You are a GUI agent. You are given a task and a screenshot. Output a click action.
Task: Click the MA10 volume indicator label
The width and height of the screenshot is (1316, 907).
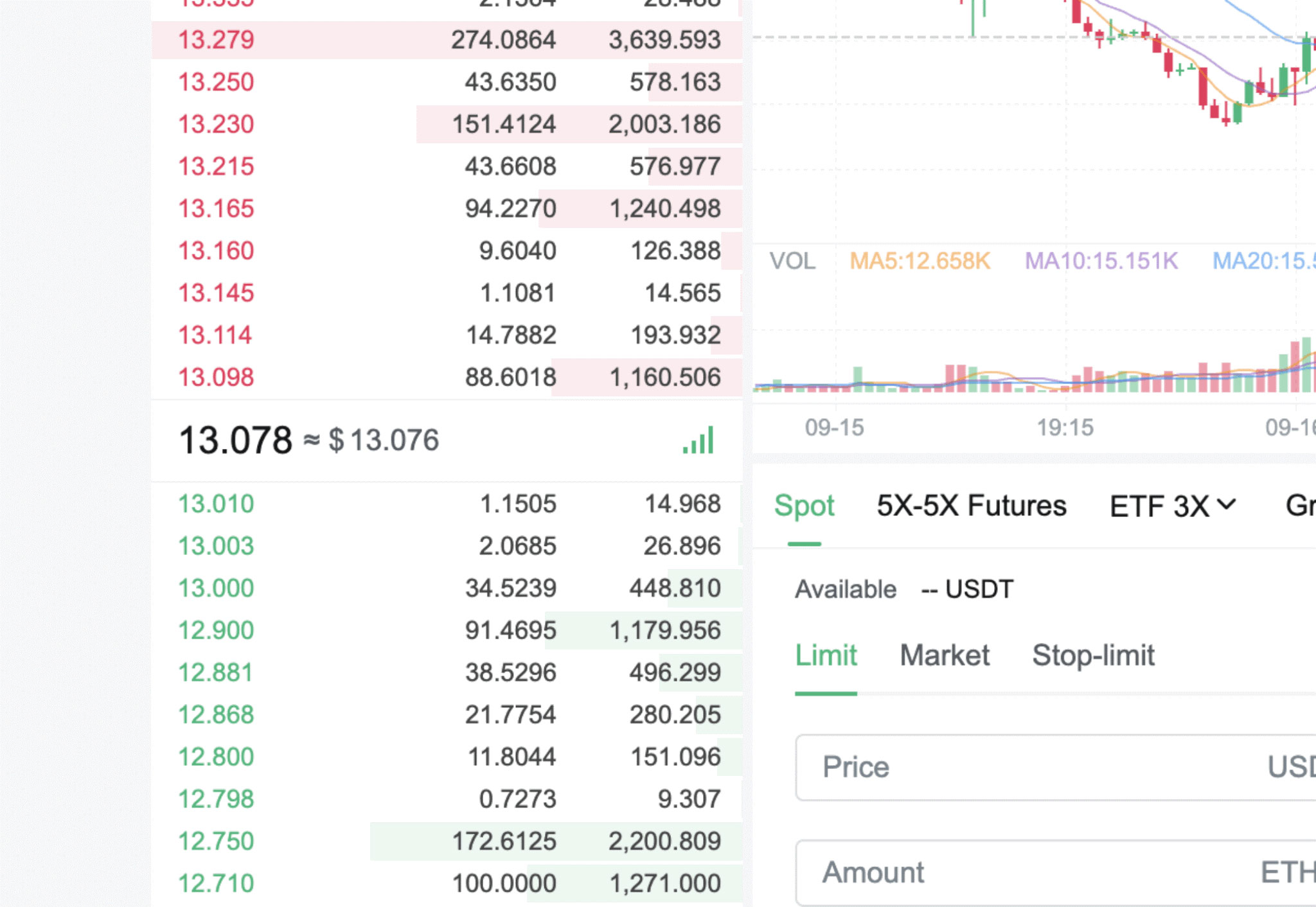click(x=1101, y=261)
